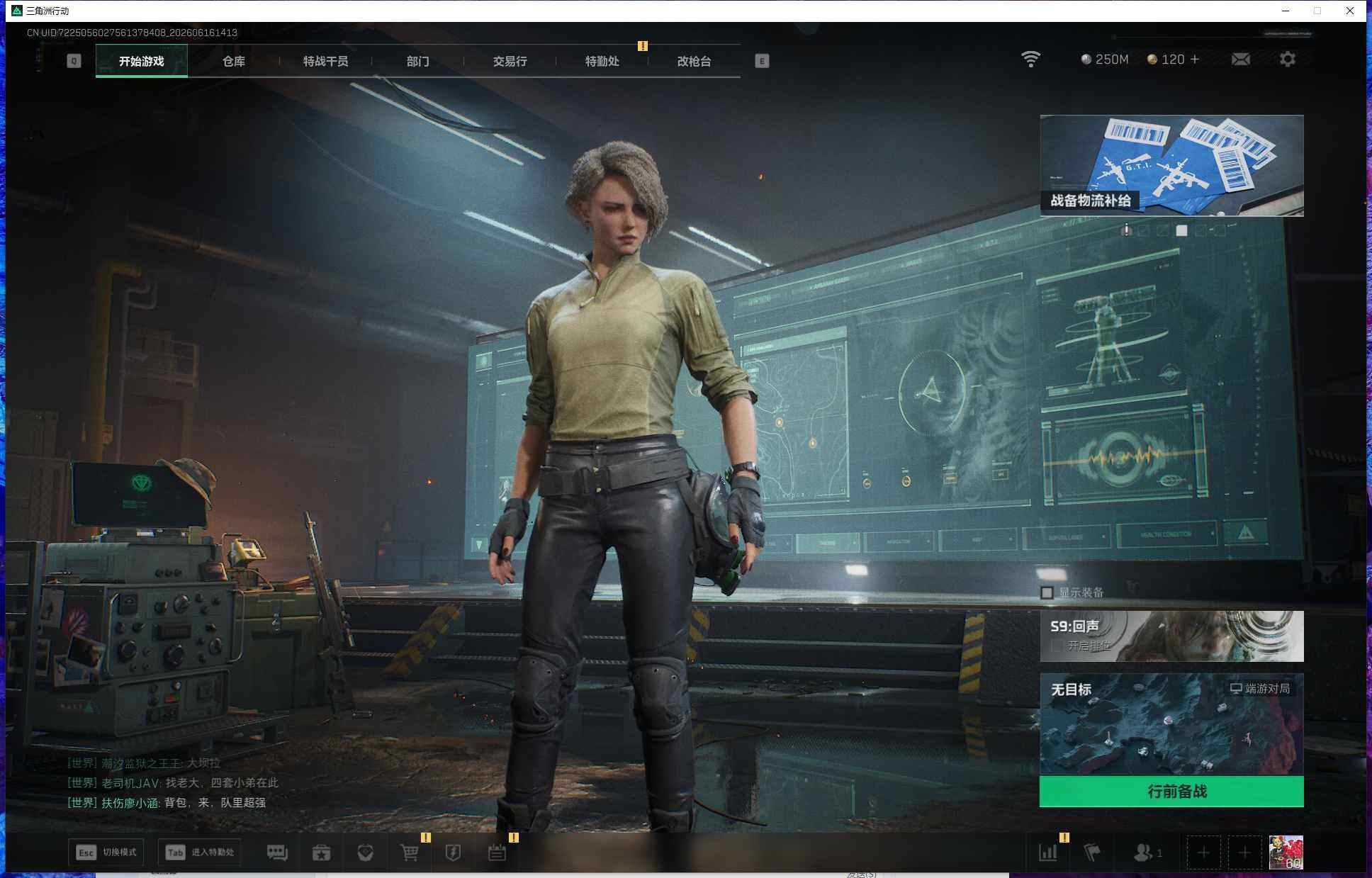
Task: Click the Esc 切换模式 button
Action: point(106,852)
